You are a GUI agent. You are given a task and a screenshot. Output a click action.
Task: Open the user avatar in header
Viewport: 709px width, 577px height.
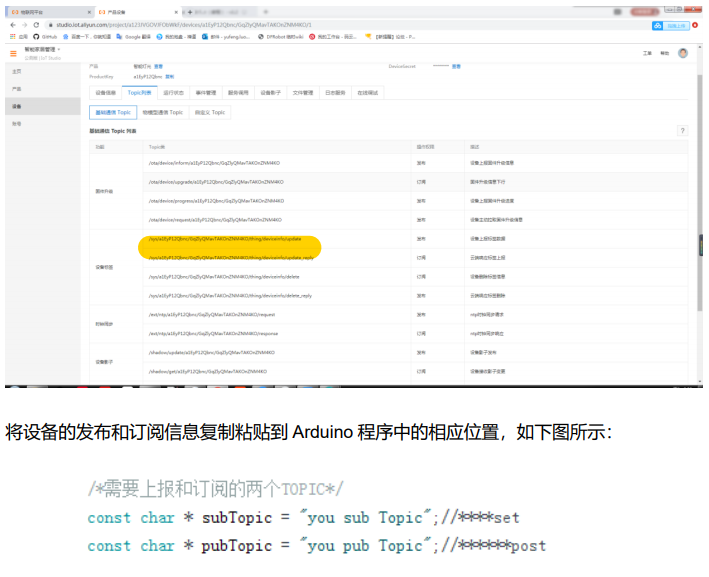click(683, 53)
